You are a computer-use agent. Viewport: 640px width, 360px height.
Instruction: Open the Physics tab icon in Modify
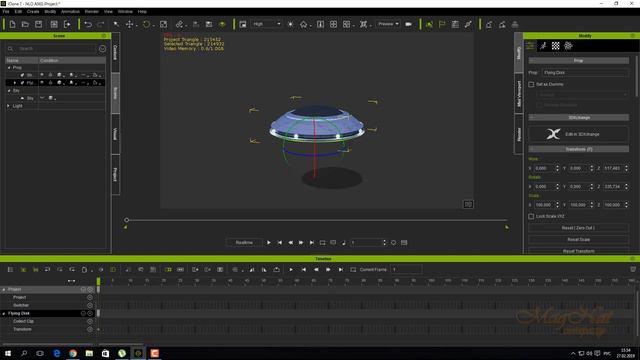click(x=568, y=46)
